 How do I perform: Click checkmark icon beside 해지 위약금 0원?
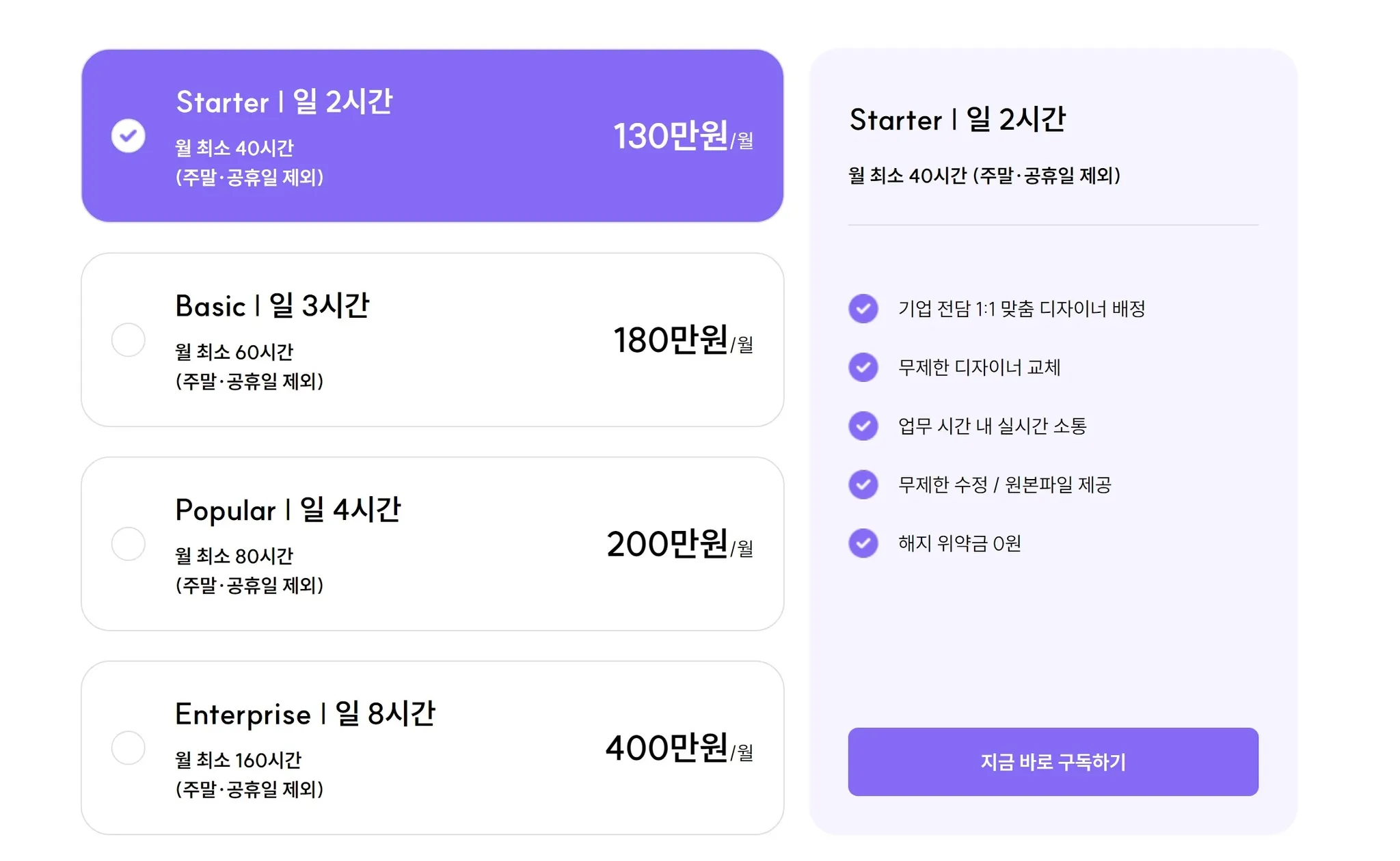click(863, 544)
